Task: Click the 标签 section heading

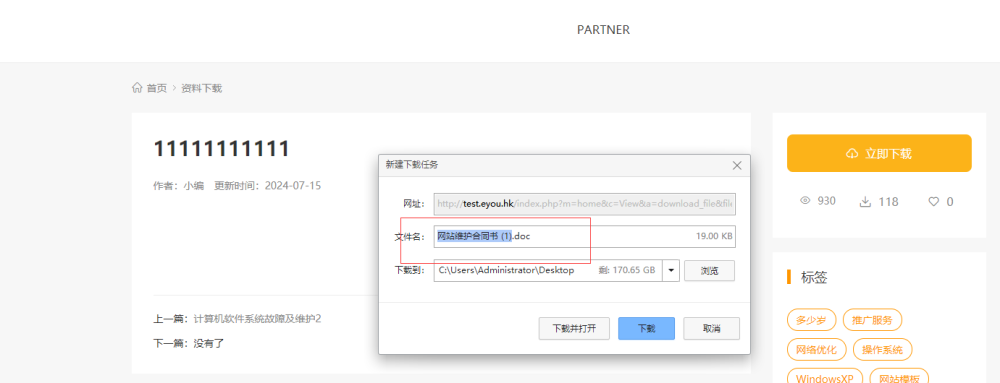Action: (x=814, y=277)
